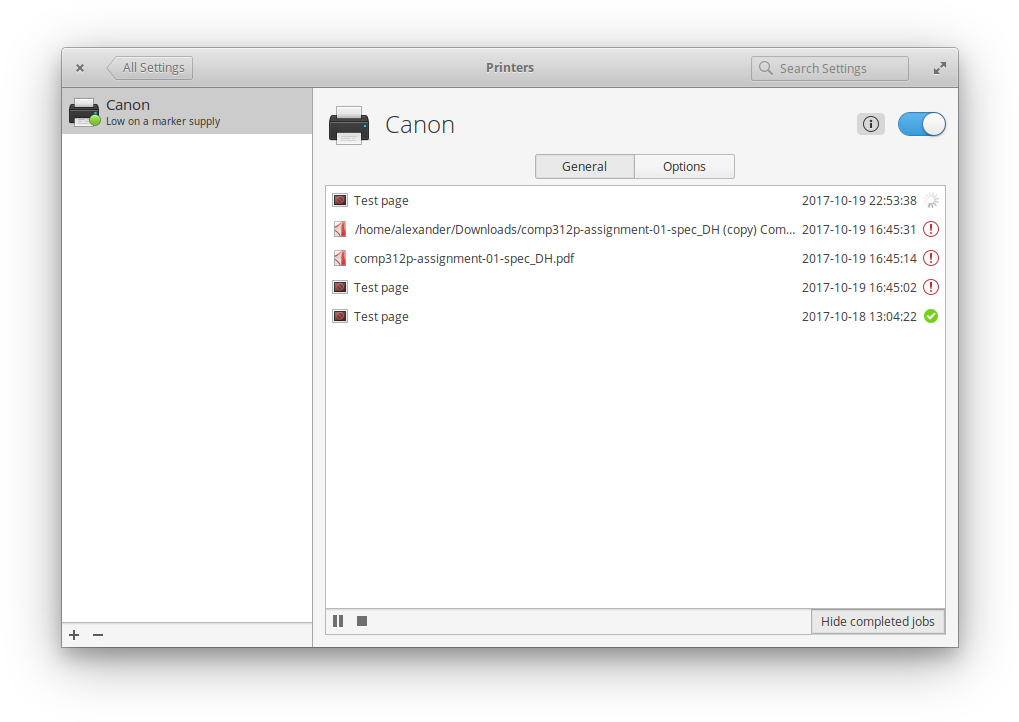This screenshot has height=722, width=1019.
Task: Select the Test page job from 22:53:38
Action: click(635, 200)
